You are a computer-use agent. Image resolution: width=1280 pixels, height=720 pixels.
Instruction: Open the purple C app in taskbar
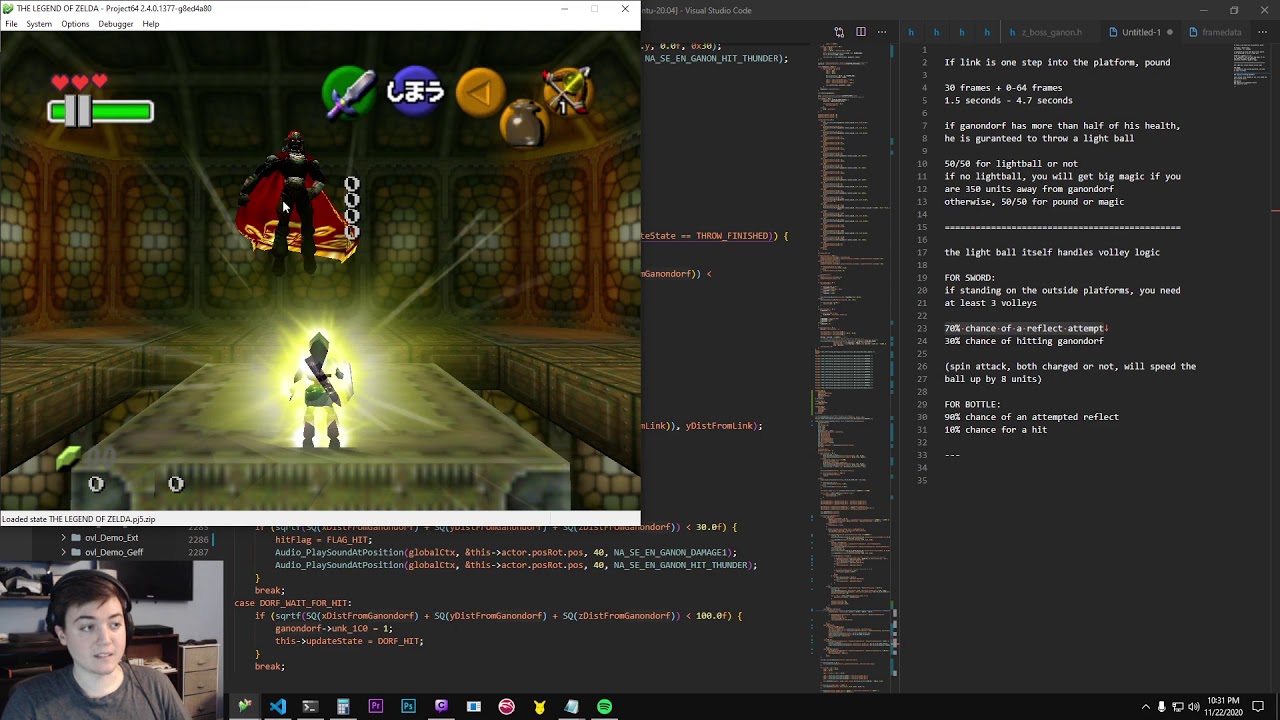click(441, 707)
